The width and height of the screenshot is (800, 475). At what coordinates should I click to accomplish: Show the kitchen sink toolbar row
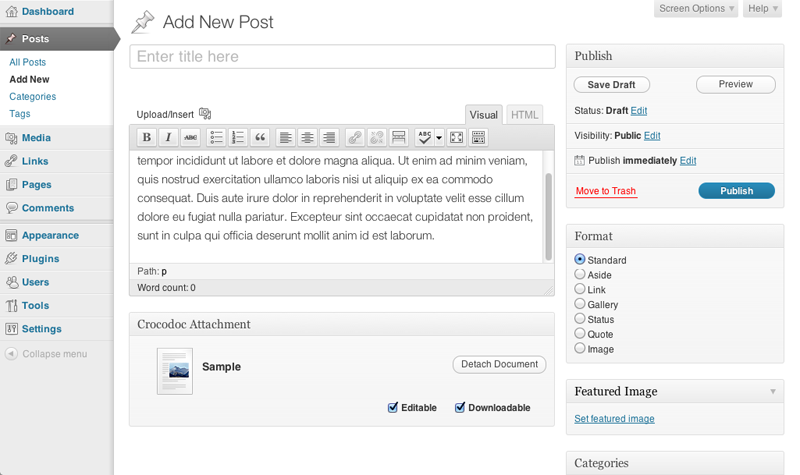point(479,137)
